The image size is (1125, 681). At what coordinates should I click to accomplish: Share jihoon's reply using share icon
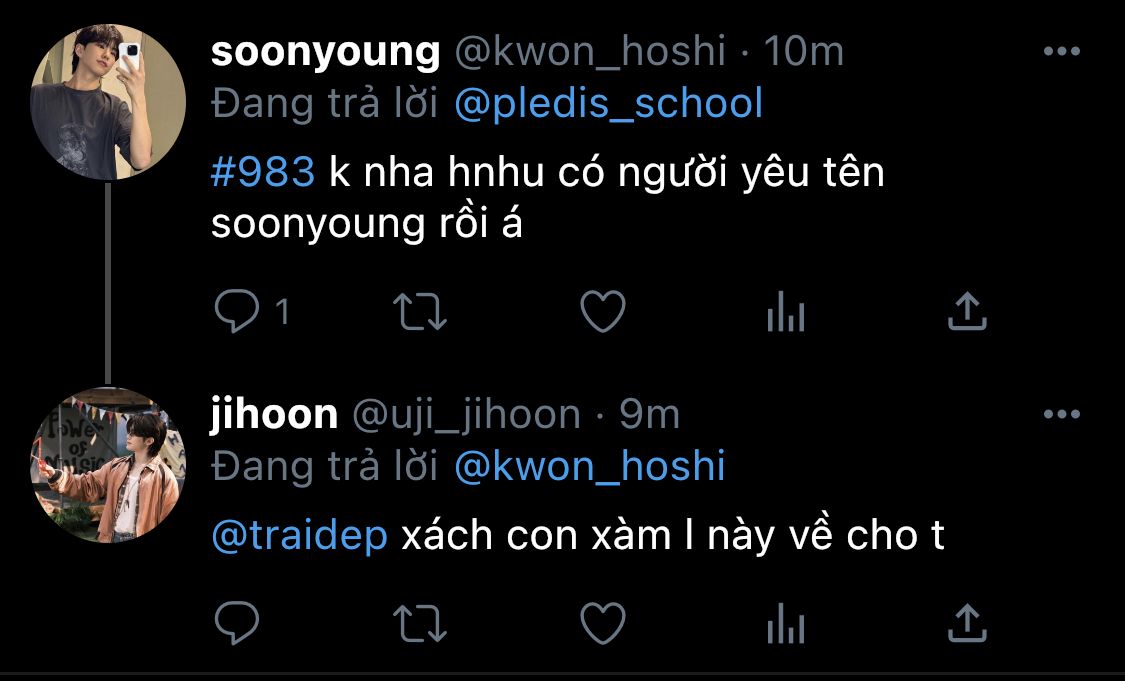tap(967, 622)
